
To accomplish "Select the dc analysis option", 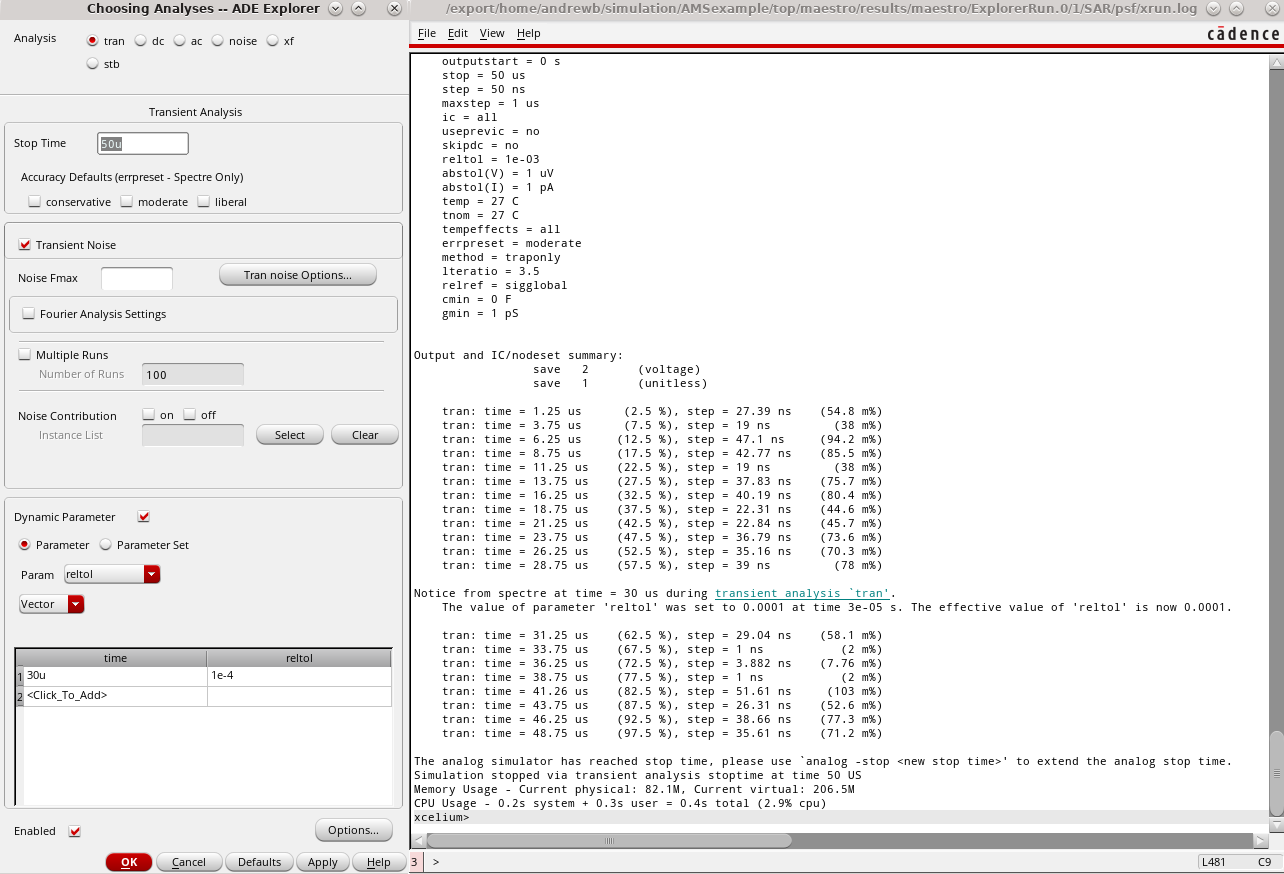I will coord(141,42).
